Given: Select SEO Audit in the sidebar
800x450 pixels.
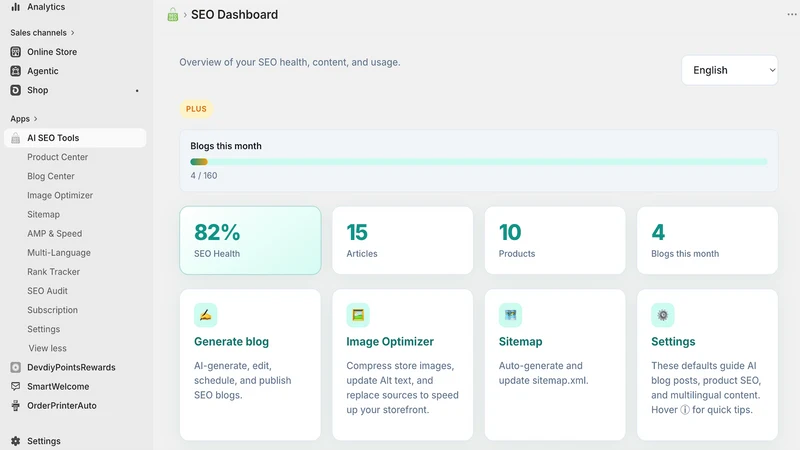Looking at the screenshot, I should point(47,291).
